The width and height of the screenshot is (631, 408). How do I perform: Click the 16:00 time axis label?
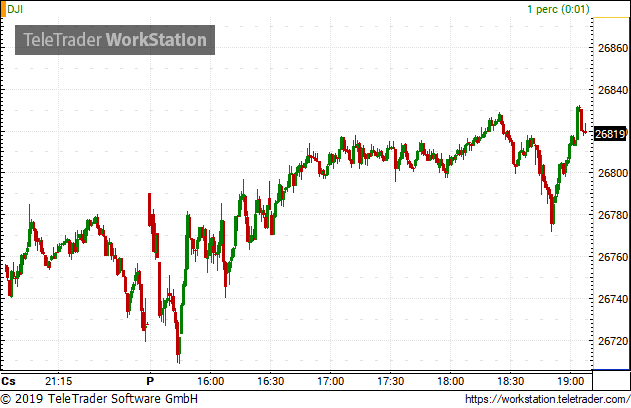[x=210, y=381]
